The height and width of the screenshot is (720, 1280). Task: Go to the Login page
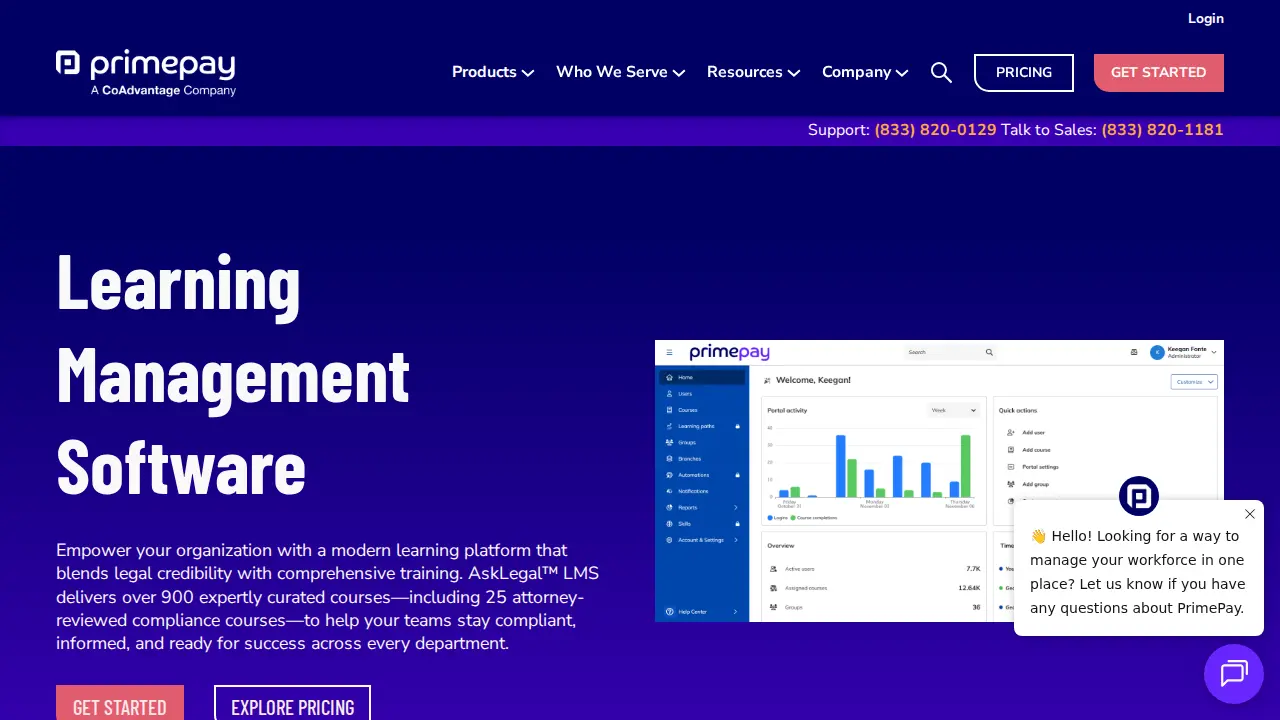(x=1206, y=18)
